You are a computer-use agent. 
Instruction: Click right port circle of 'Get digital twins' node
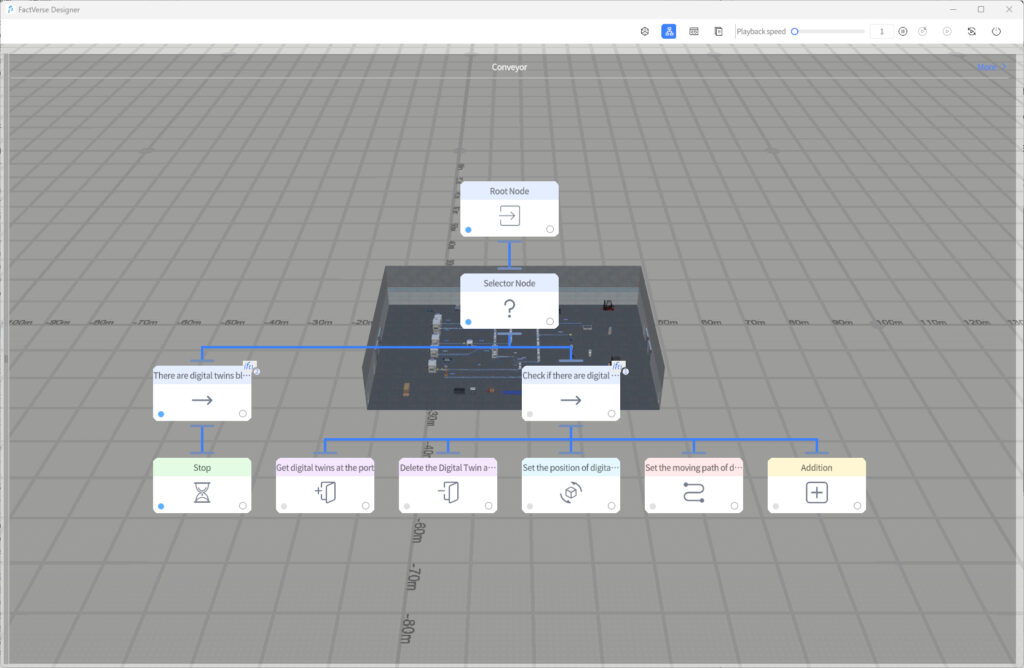point(366,505)
